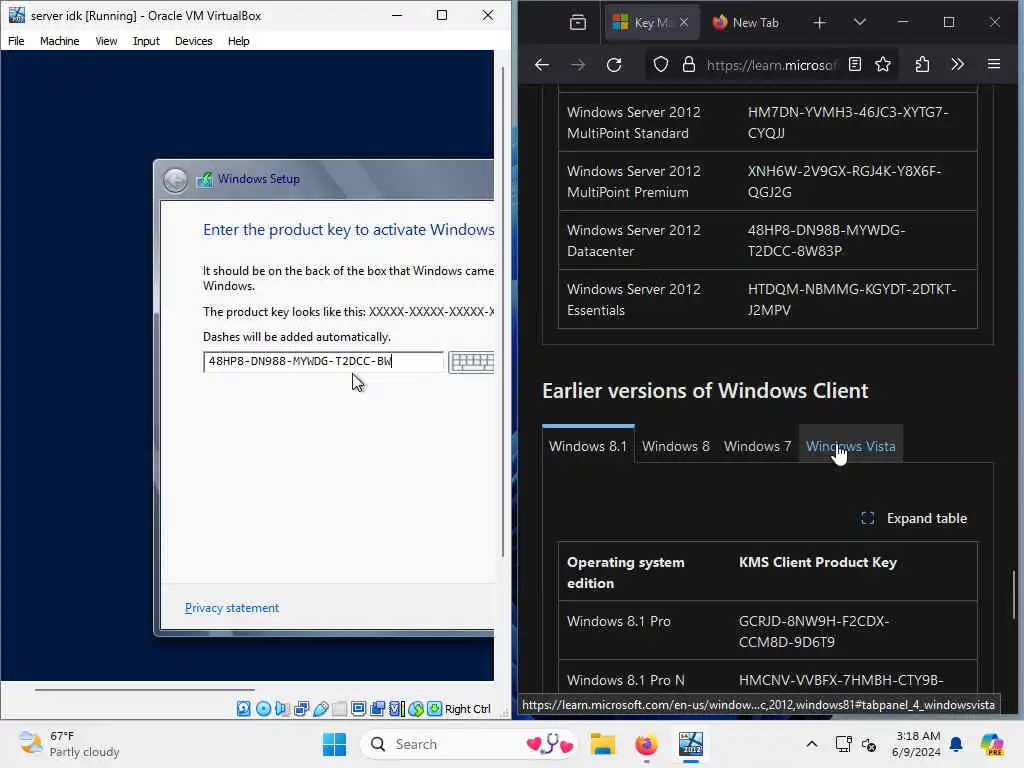This screenshot has width=1024, height=768.
Task: Open the View menu in VirtualBox
Action: pos(106,41)
